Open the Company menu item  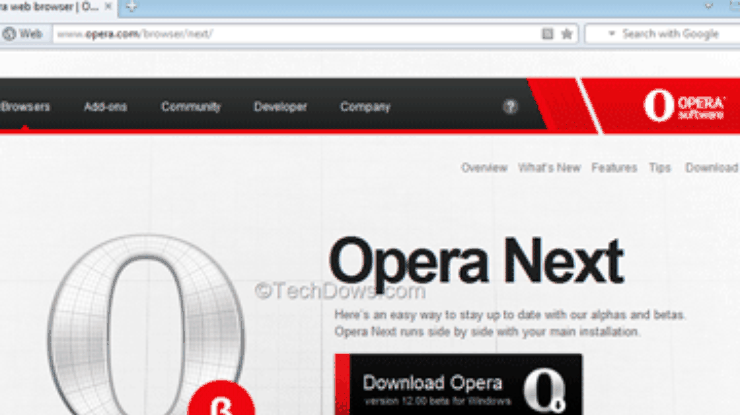(x=365, y=107)
